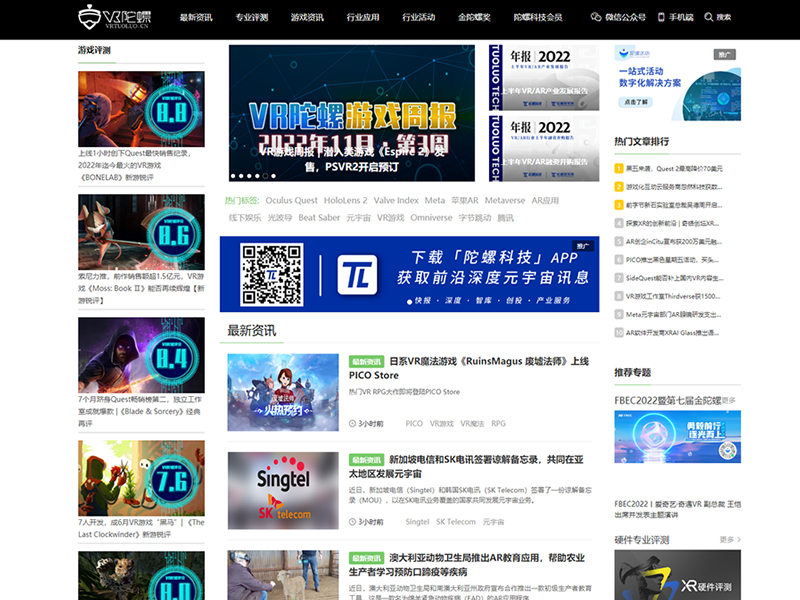Click the 手机端 phone icon
800x600 pixels.
point(661,17)
